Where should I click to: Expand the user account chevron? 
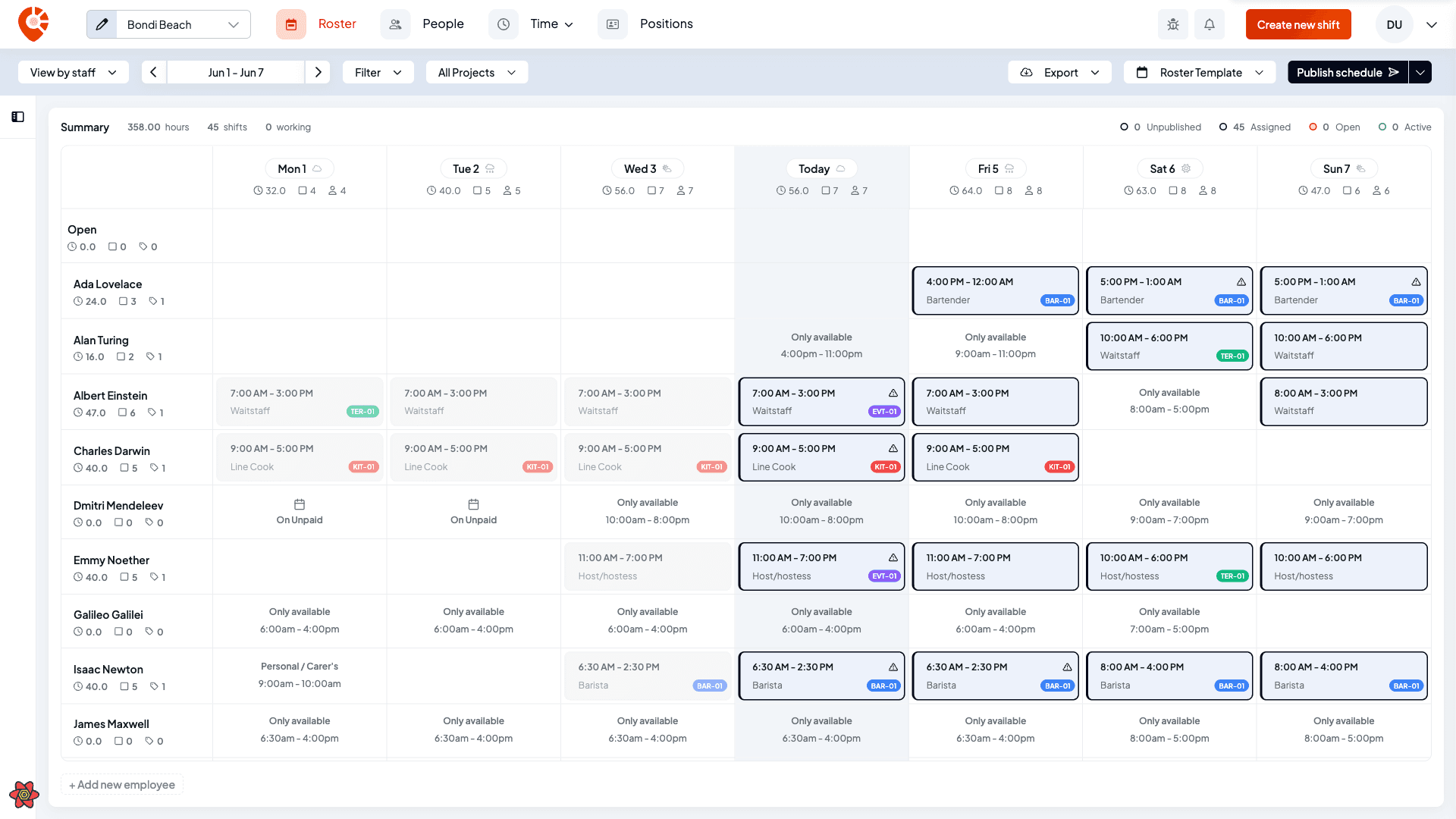pos(1432,24)
